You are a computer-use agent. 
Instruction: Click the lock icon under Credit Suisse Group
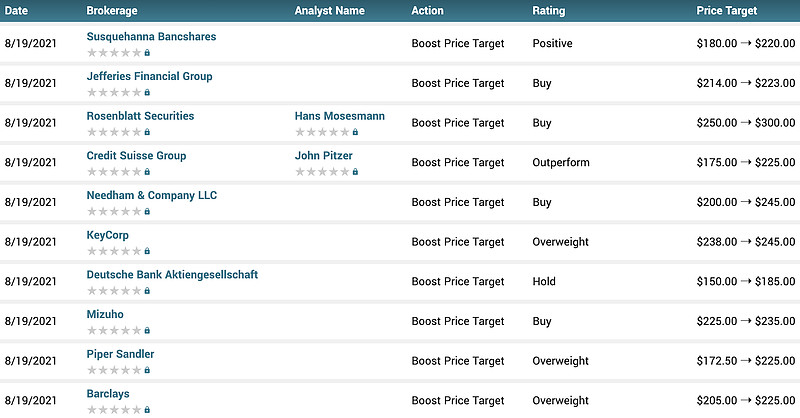[x=147, y=171]
